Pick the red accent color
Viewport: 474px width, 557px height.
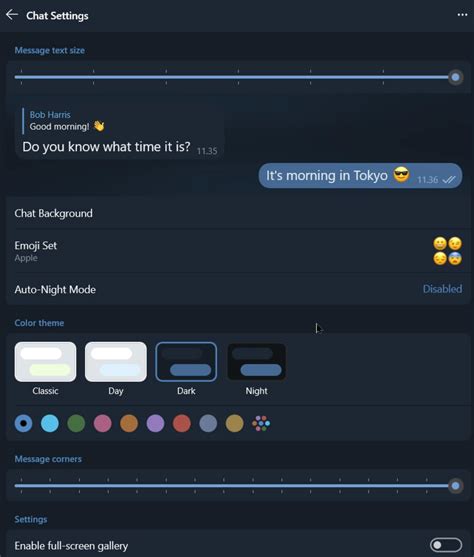pos(182,423)
